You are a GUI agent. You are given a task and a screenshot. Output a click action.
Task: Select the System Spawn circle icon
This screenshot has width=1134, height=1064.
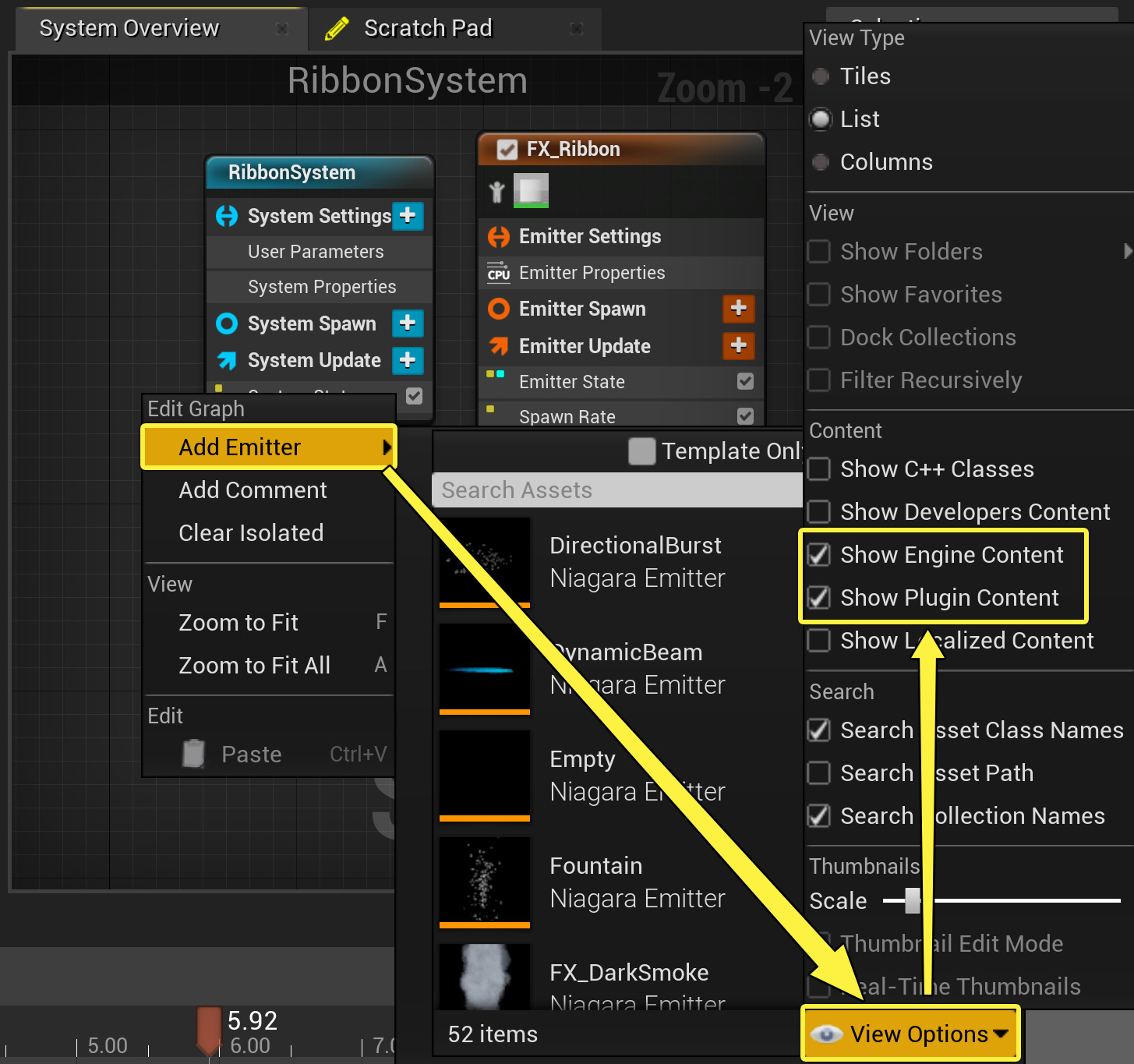tap(226, 323)
